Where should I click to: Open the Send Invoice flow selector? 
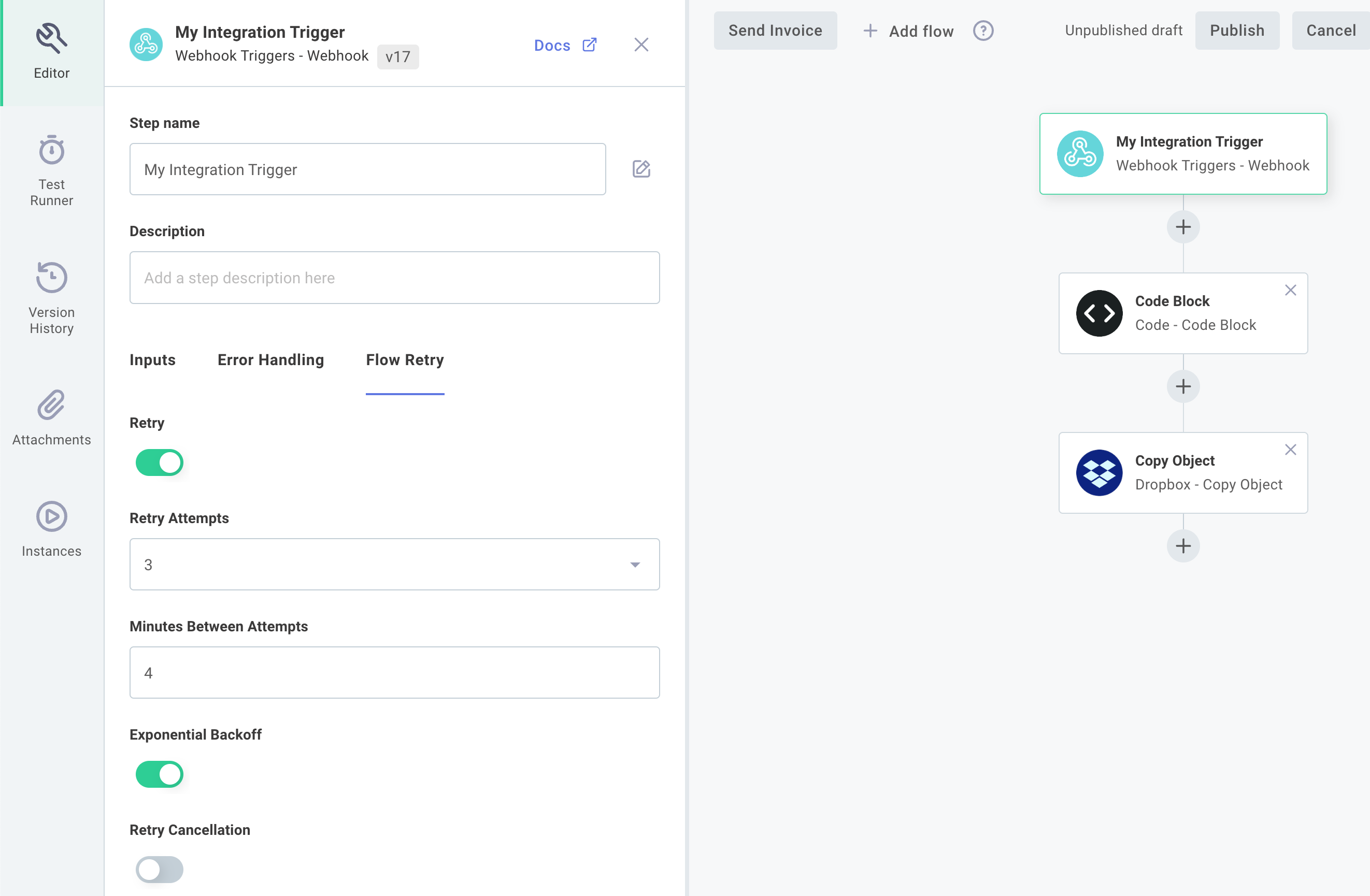coord(775,31)
